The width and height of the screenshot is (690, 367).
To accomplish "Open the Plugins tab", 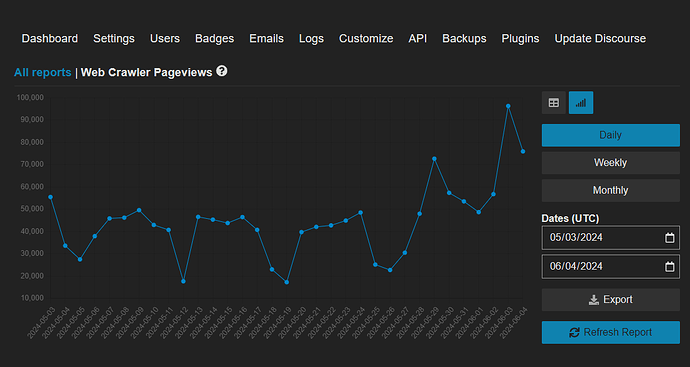I will point(521,39).
